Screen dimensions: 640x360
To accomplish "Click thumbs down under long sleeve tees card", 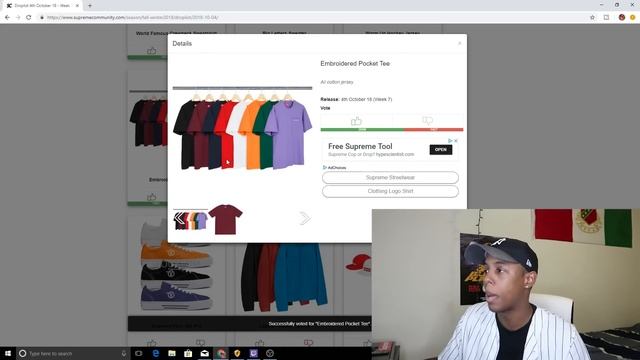I will pyautogui.click(x=309, y=343).
